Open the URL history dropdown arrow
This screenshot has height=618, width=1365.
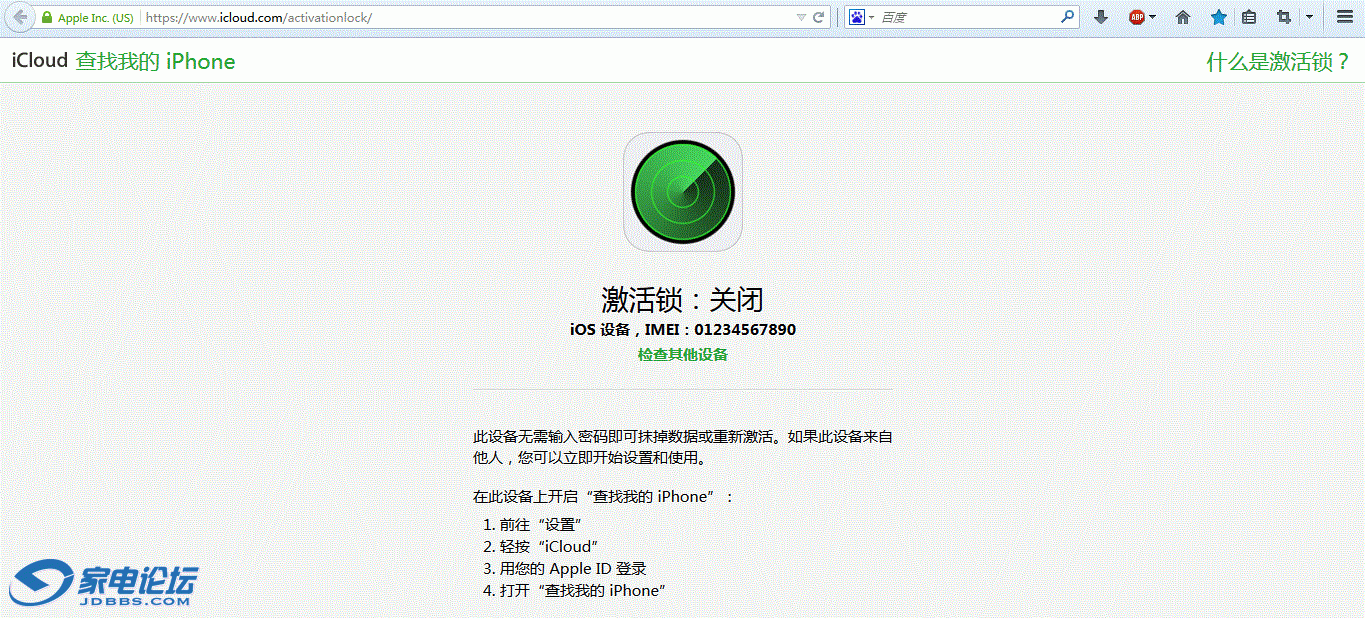[801, 18]
